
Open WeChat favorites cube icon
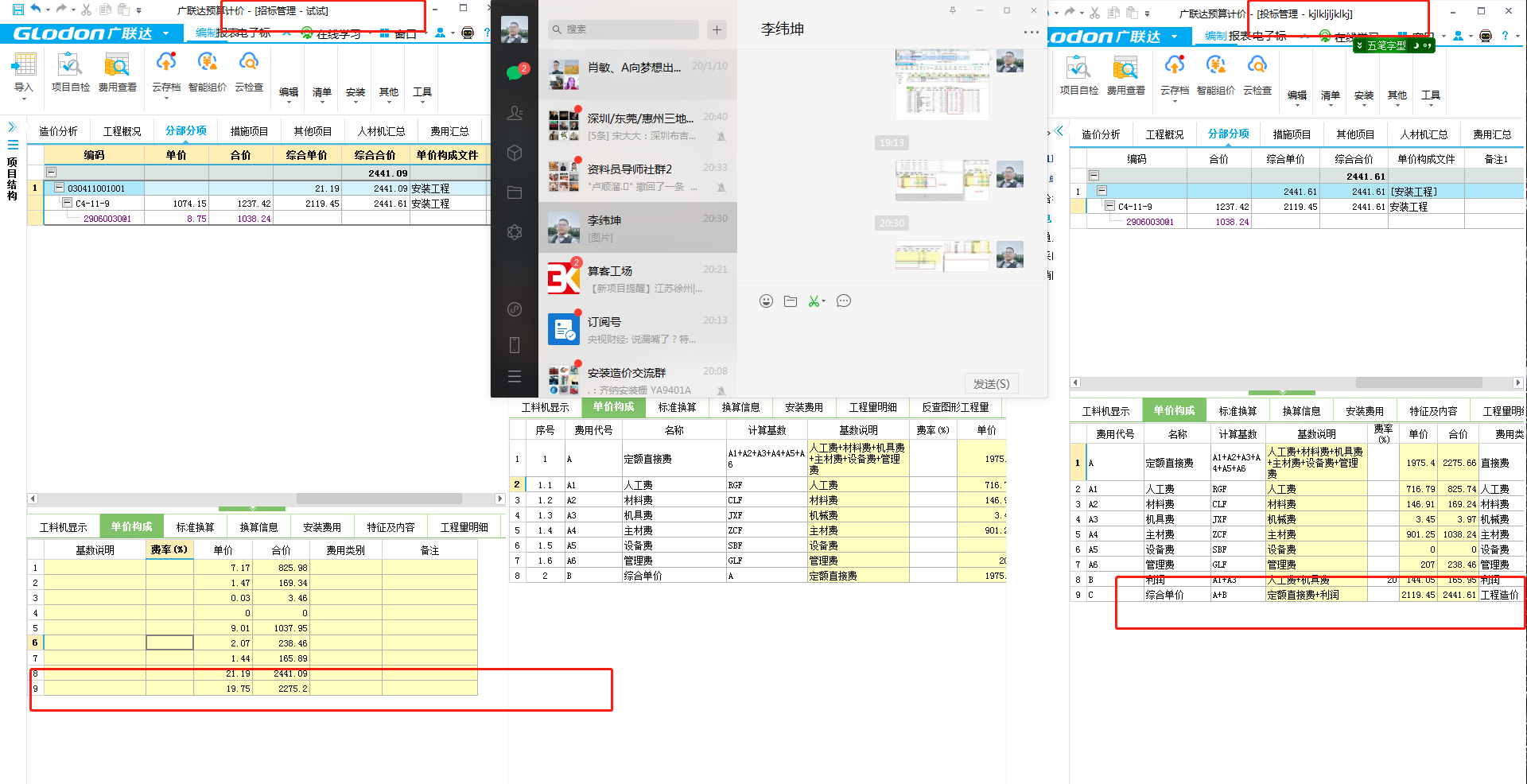(515, 153)
